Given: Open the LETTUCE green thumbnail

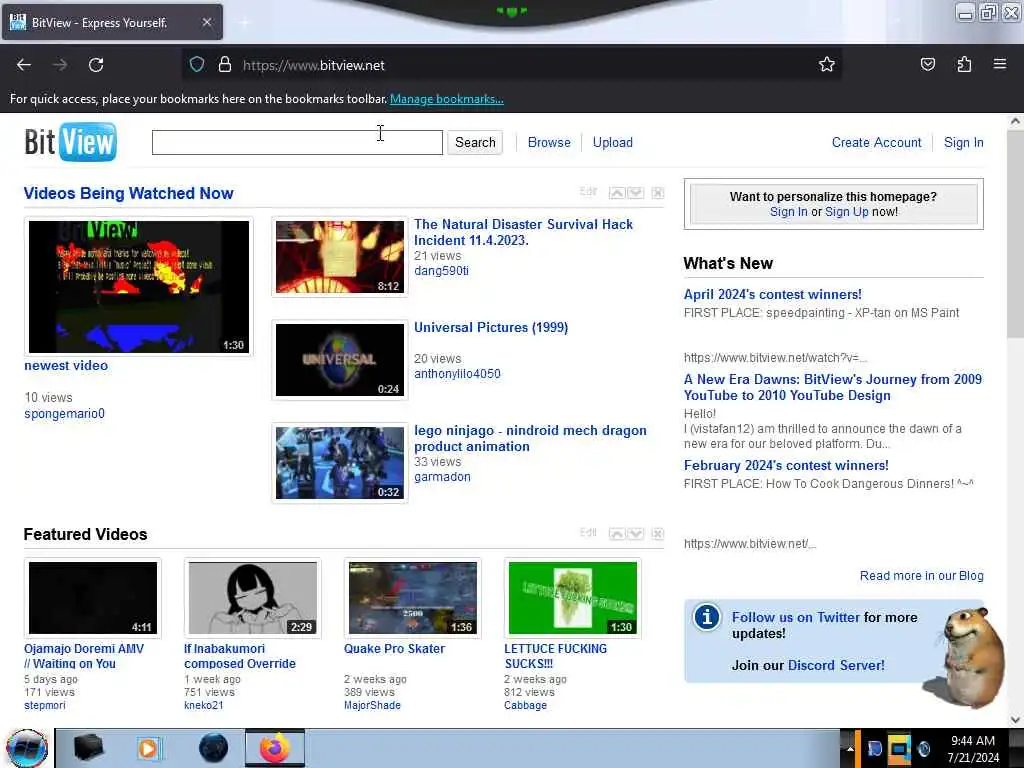Looking at the screenshot, I should point(573,598).
